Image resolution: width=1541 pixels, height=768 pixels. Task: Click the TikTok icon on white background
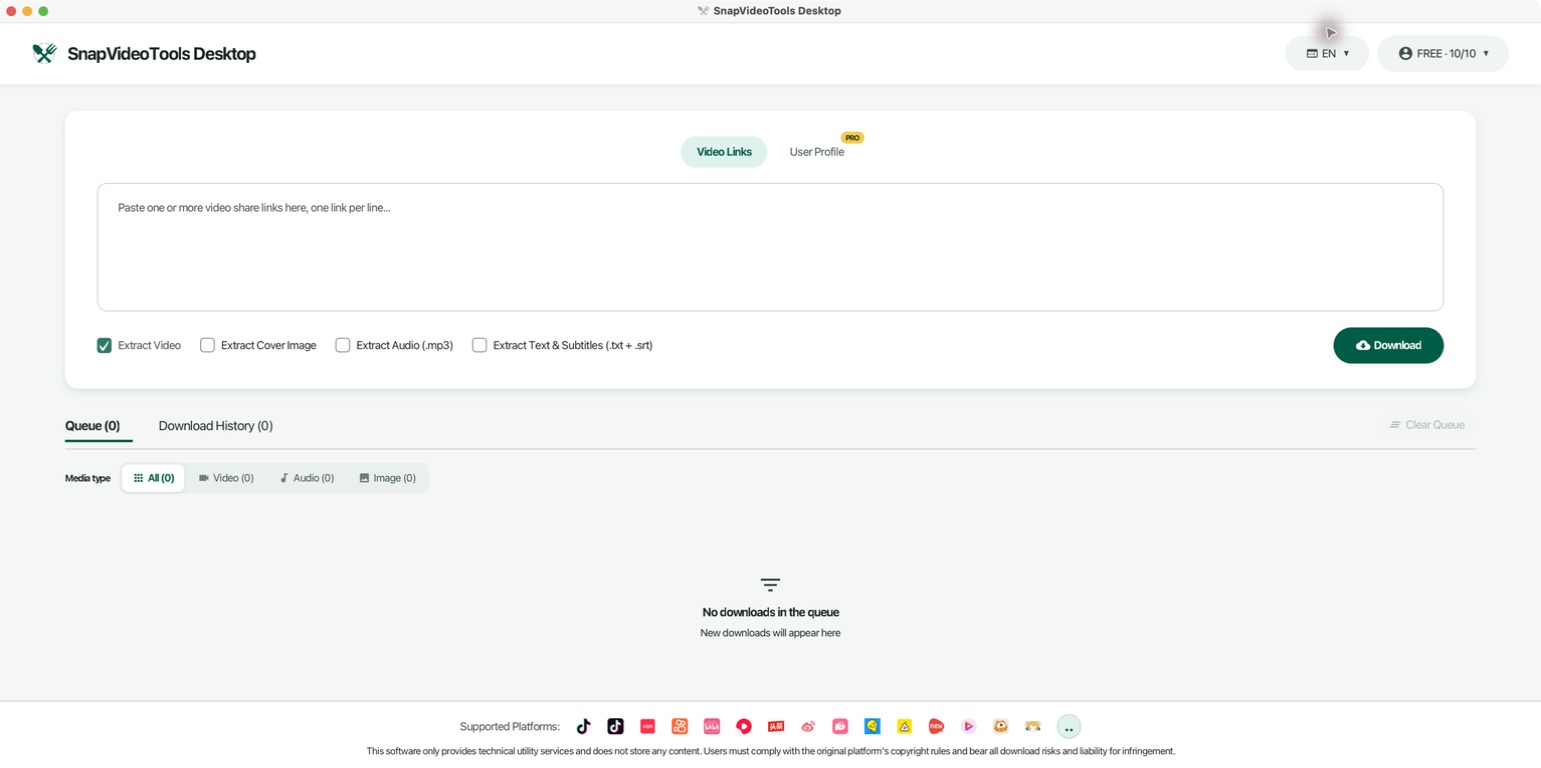tap(583, 726)
